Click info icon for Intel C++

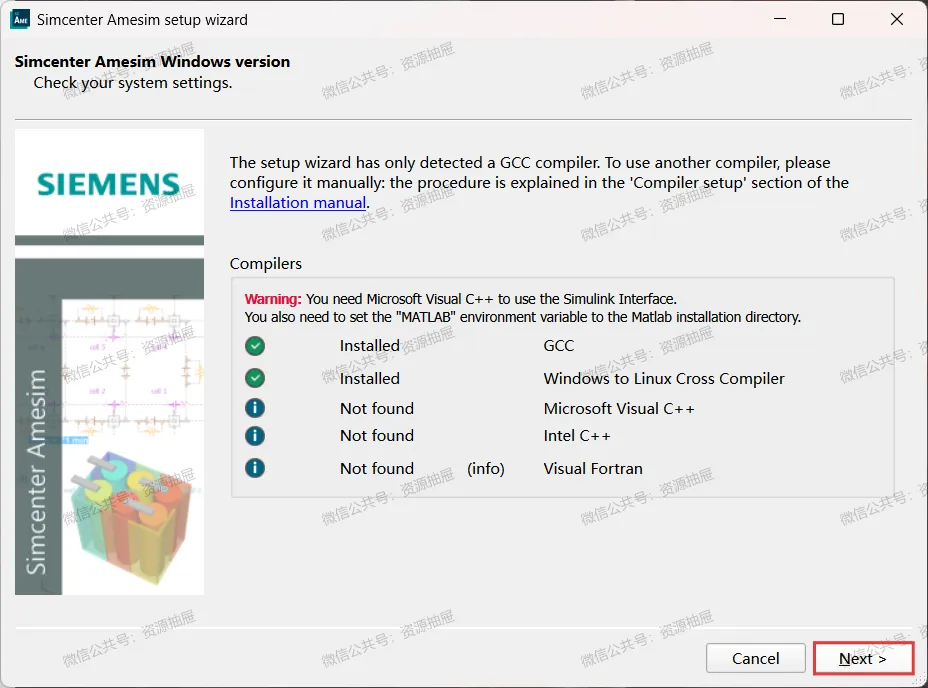(255, 436)
